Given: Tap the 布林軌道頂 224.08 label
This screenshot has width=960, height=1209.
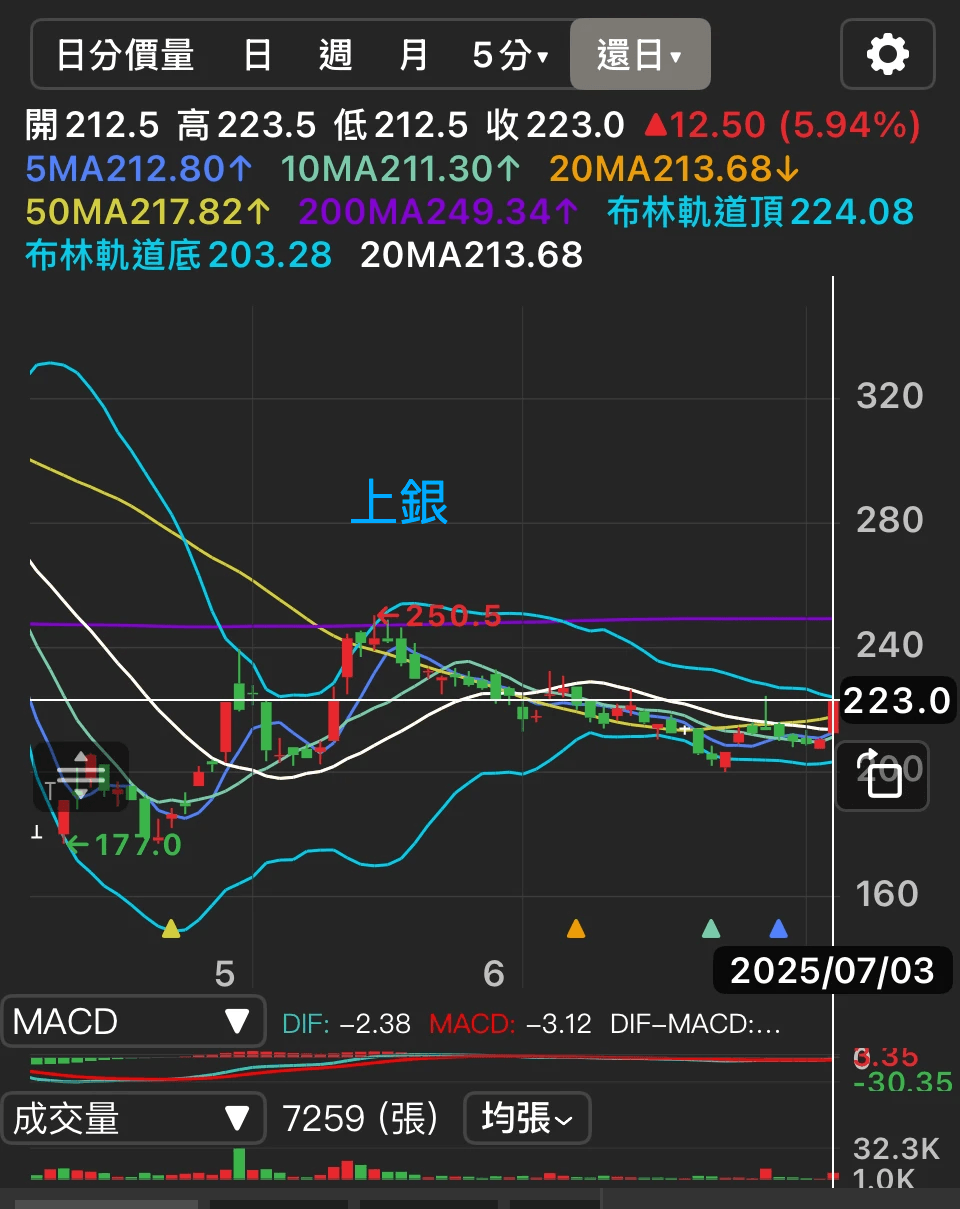Looking at the screenshot, I should point(761,212).
